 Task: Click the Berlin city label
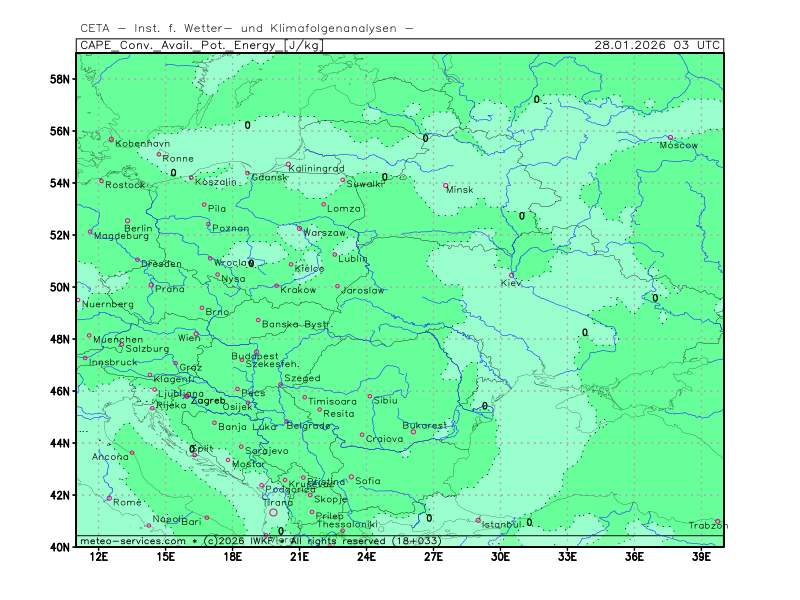pyautogui.click(x=138, y=229)
